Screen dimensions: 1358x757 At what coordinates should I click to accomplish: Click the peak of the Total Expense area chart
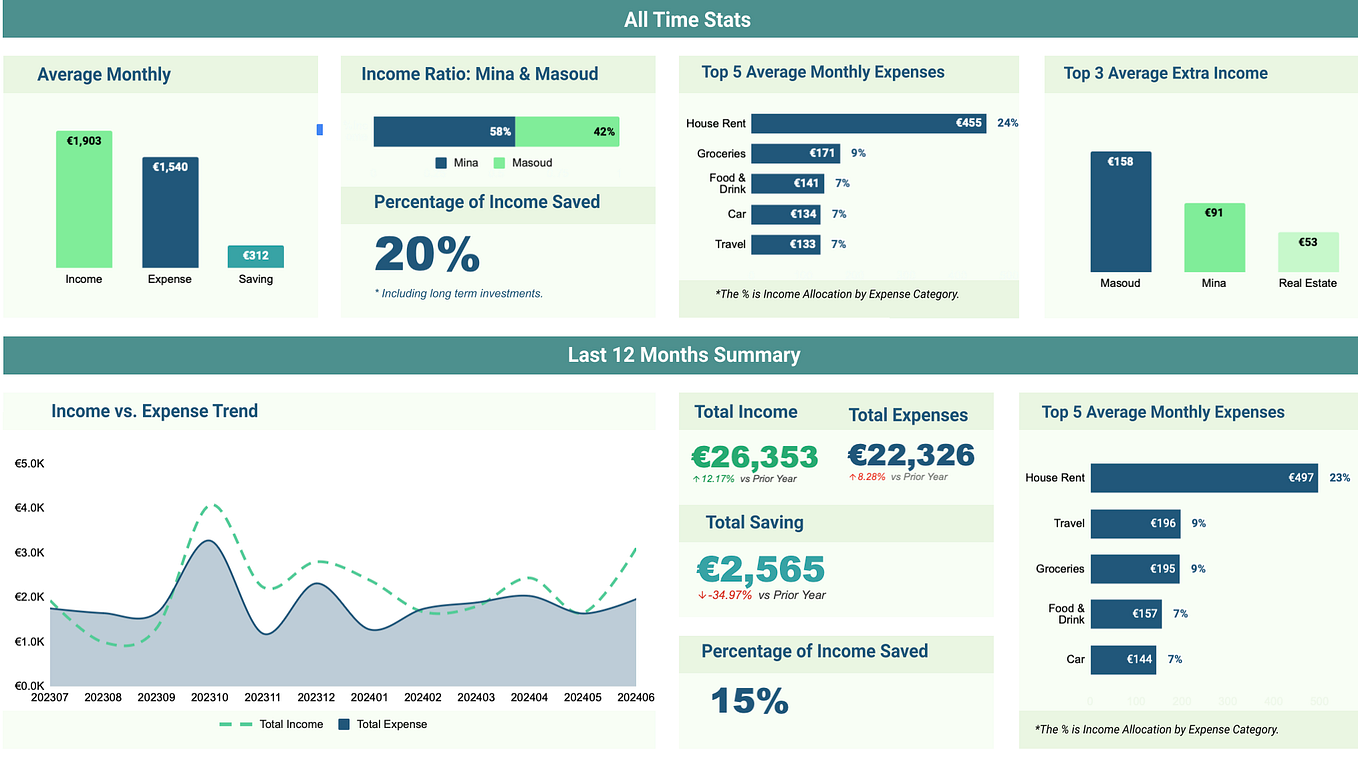coord(209,545)
